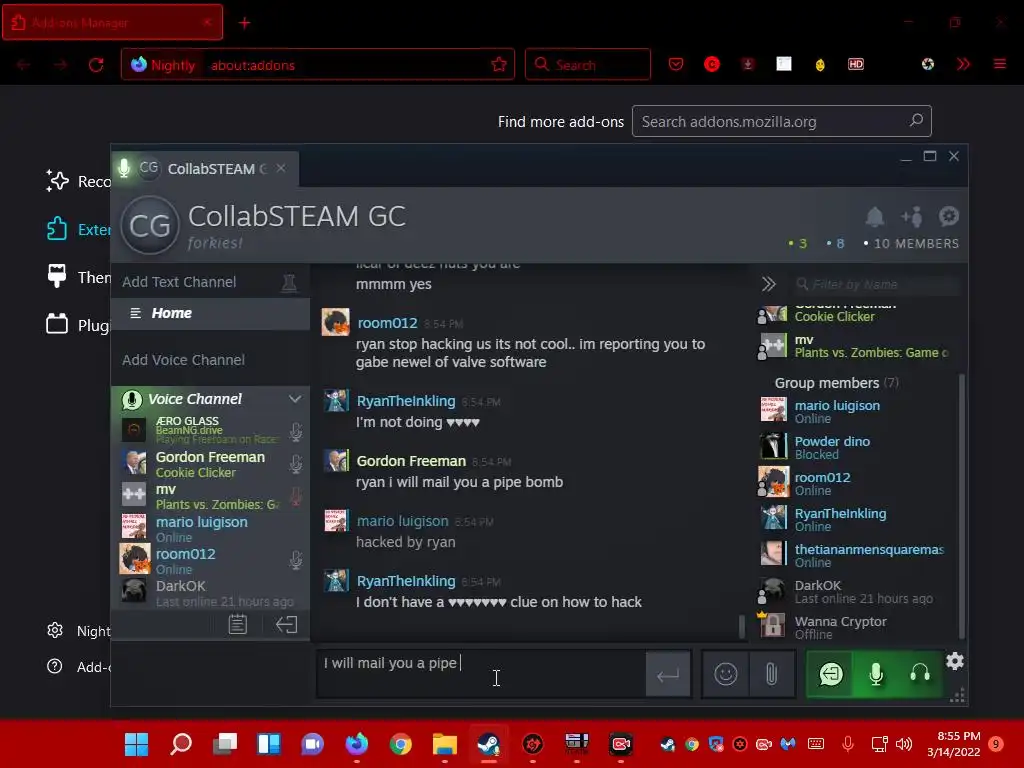This screenshot has height=768, width=1024.
Task: Open the group chat settings gear
Action: (x=948, y=216)
